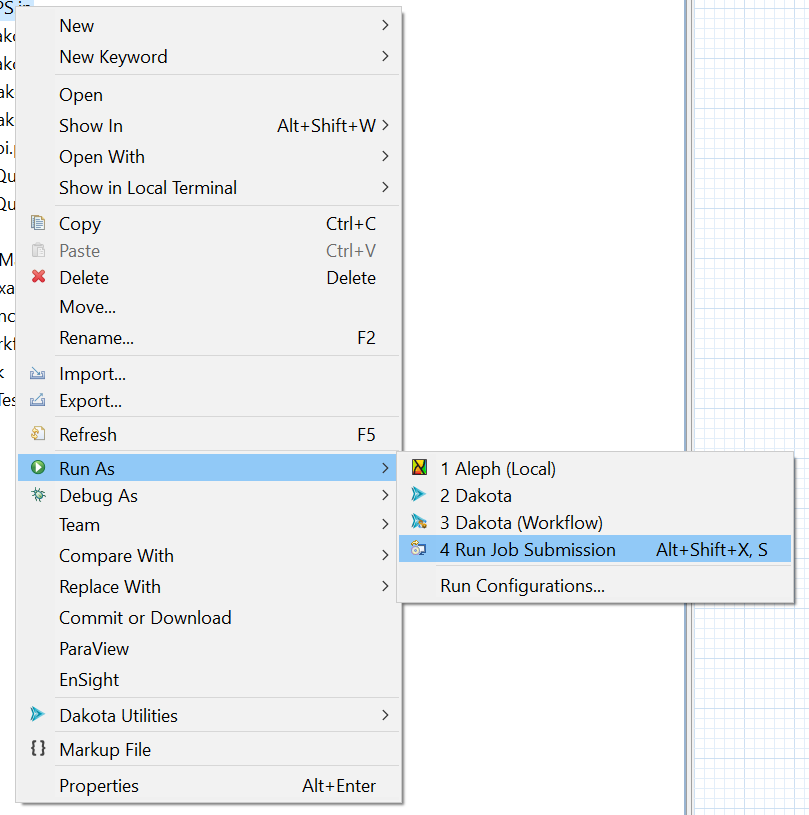This screenshot has height=815, width=809.
Task: Launch ParaView from the menu
Action: tap(94, 649)
